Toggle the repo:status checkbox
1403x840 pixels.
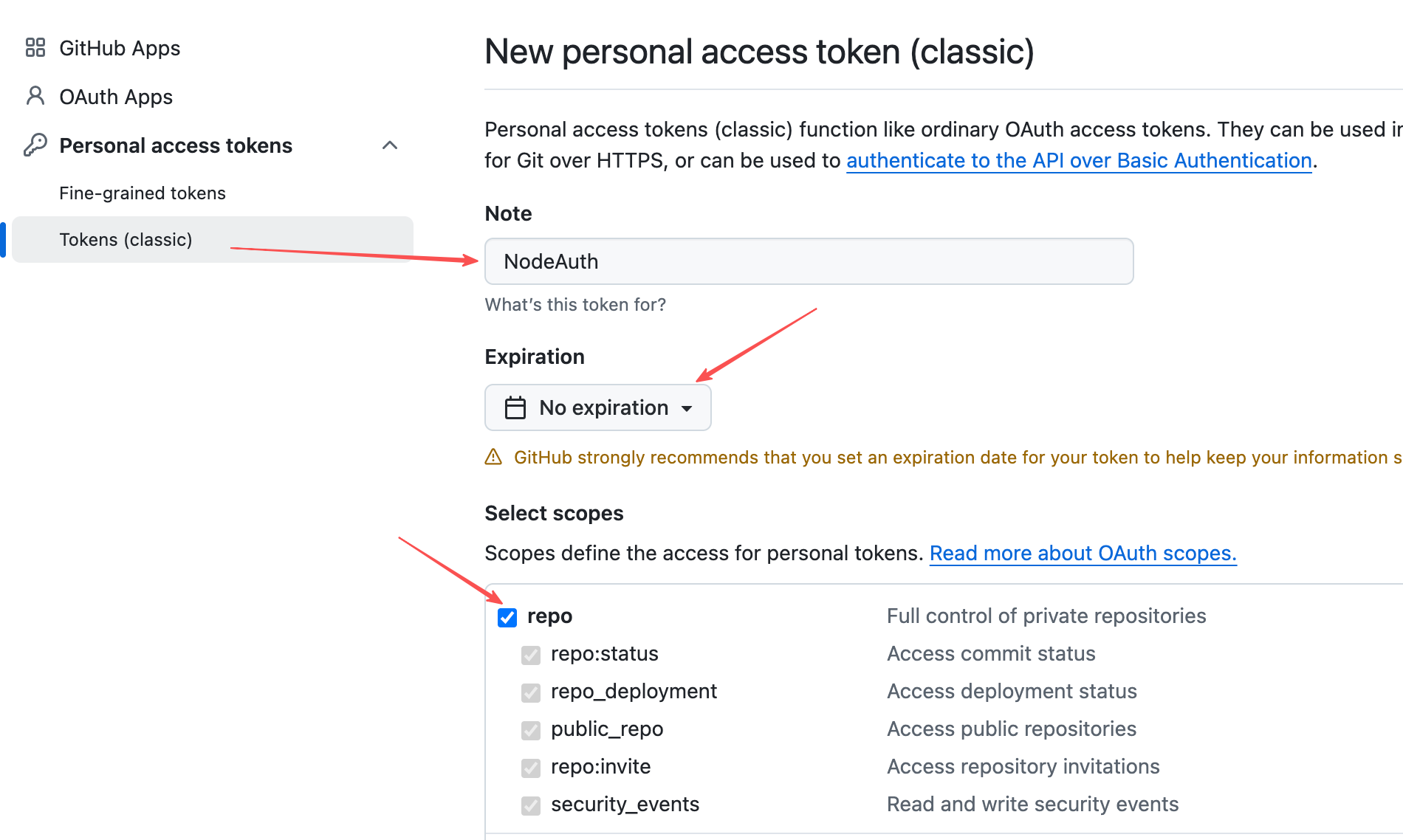click(531, 655)
